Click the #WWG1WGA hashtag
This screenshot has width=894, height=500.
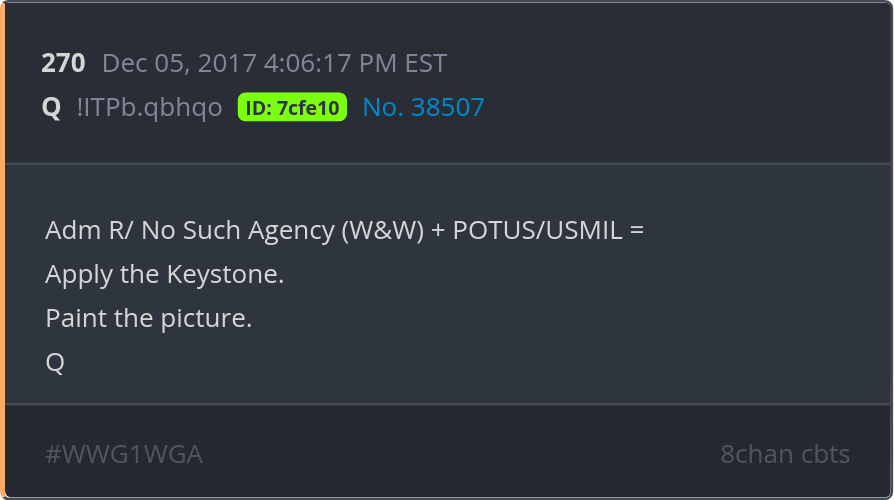pyautogui.click(x=124, y=454)
